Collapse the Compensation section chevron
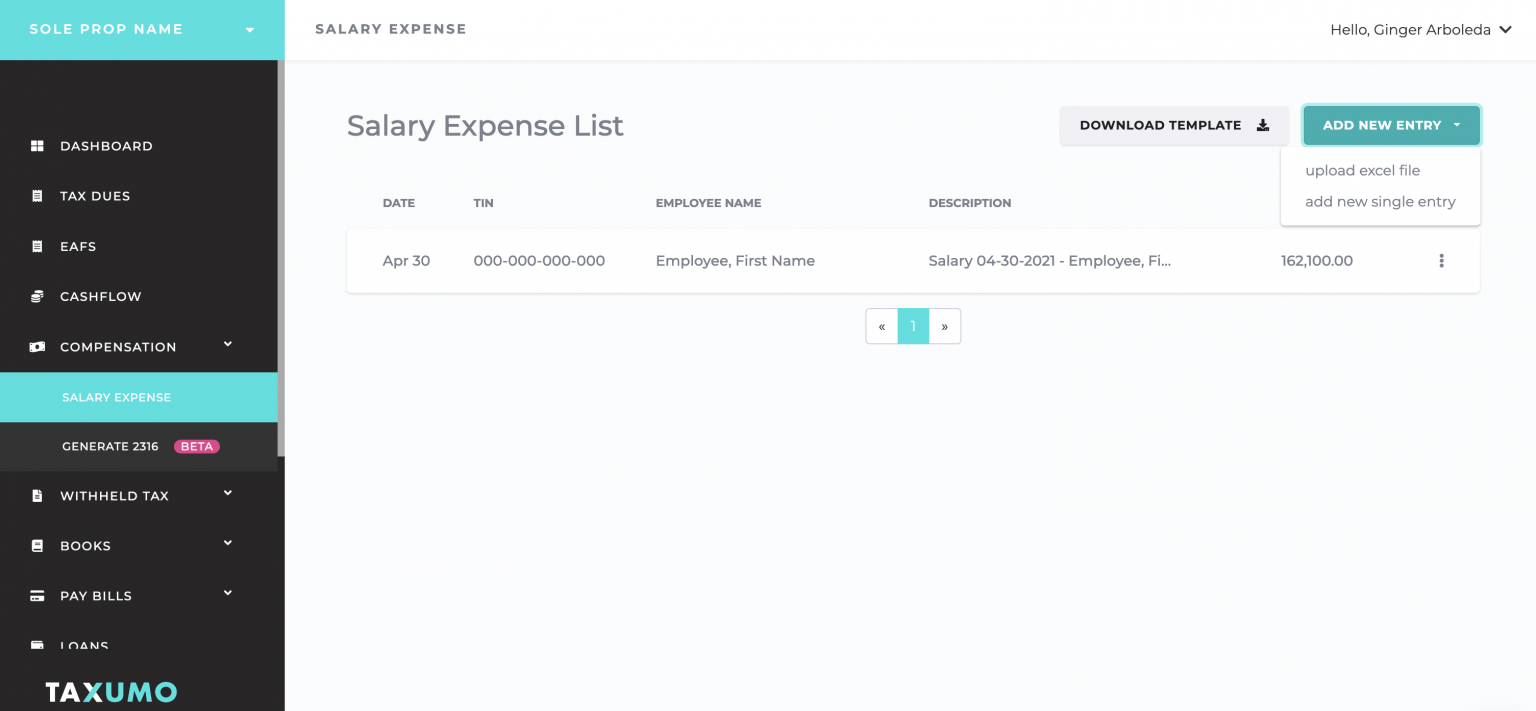Screen dimensions: 1536x711 (227, 344)
